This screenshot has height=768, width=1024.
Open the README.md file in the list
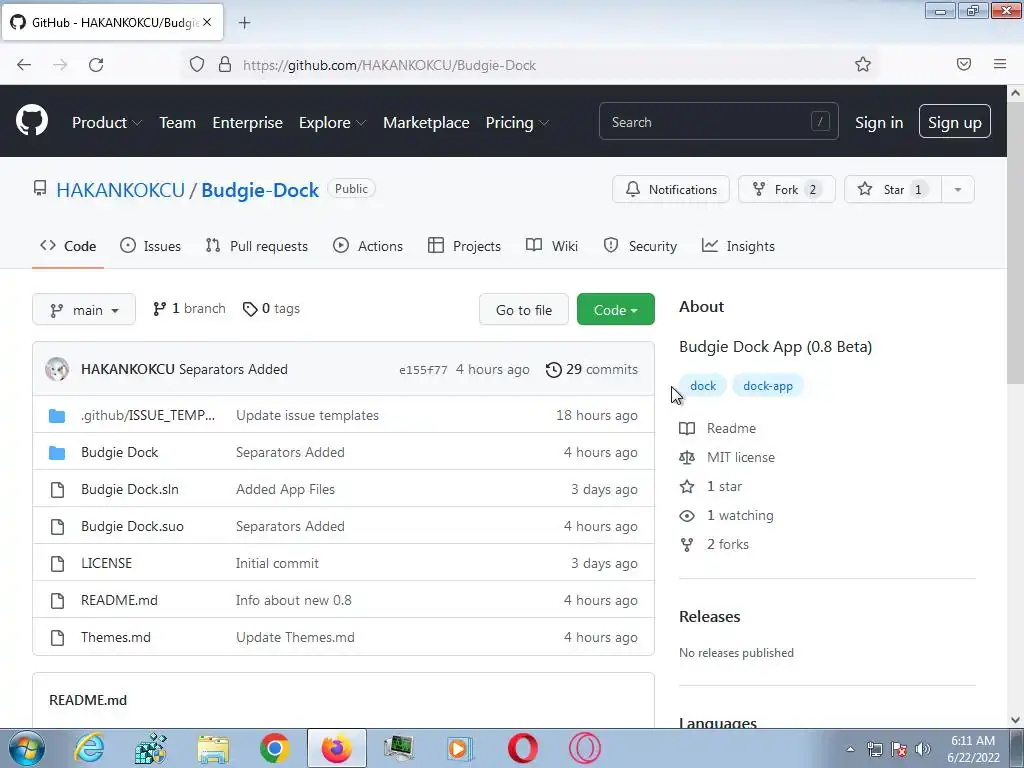[120, 600]
